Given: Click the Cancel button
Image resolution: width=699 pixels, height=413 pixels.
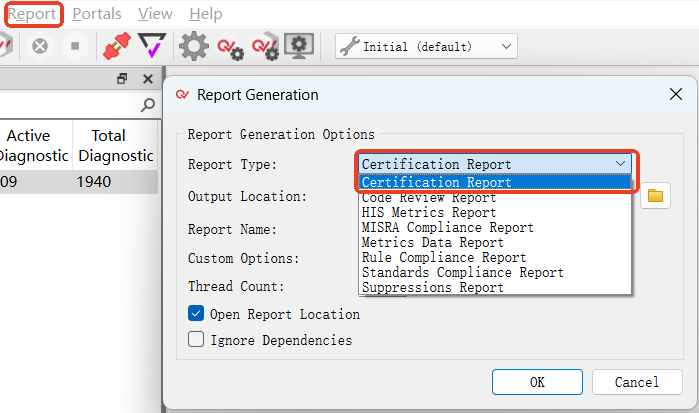Looking at the screenshot, I should tap(637, 382).
